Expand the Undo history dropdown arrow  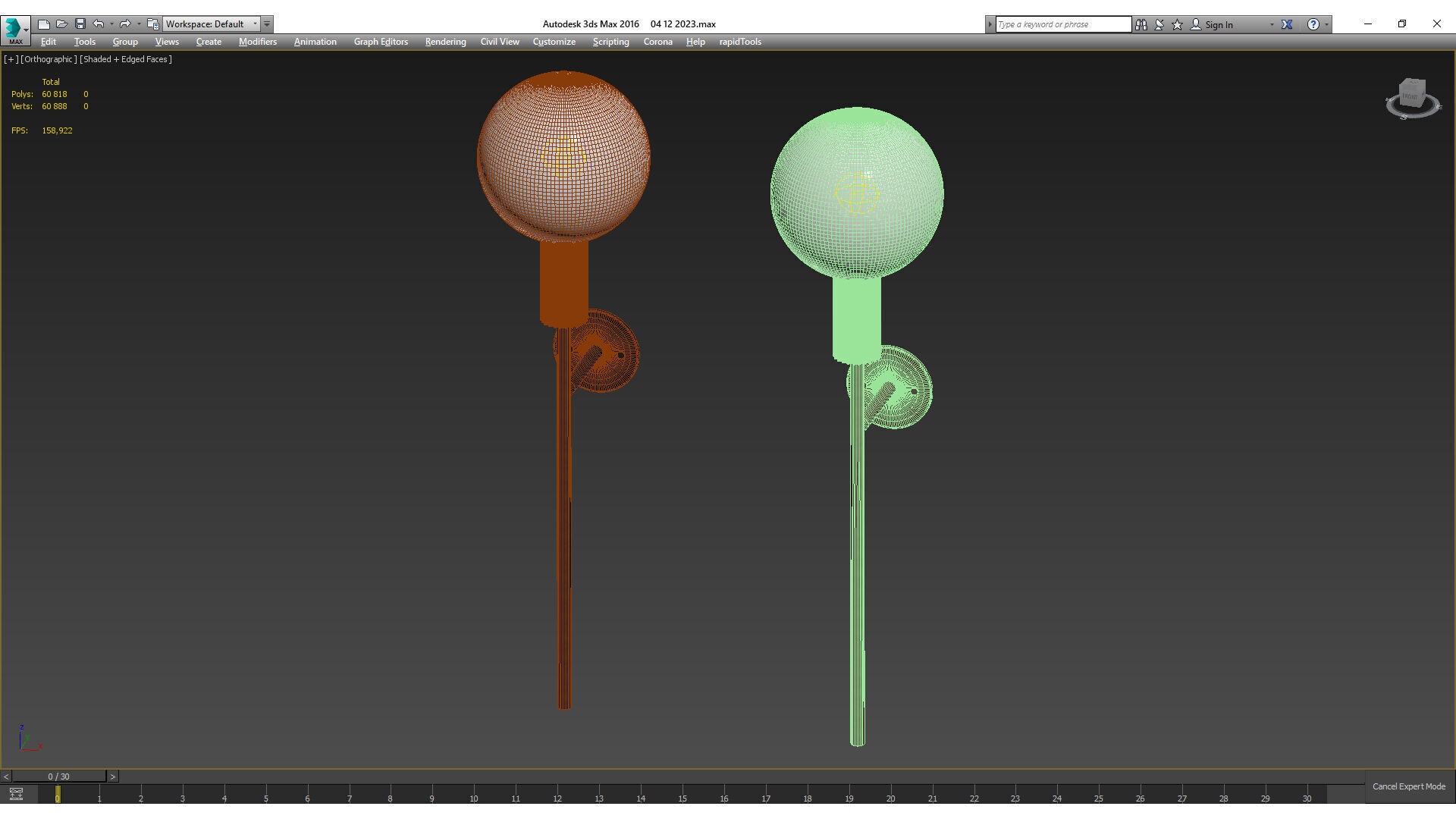[112, 24]
